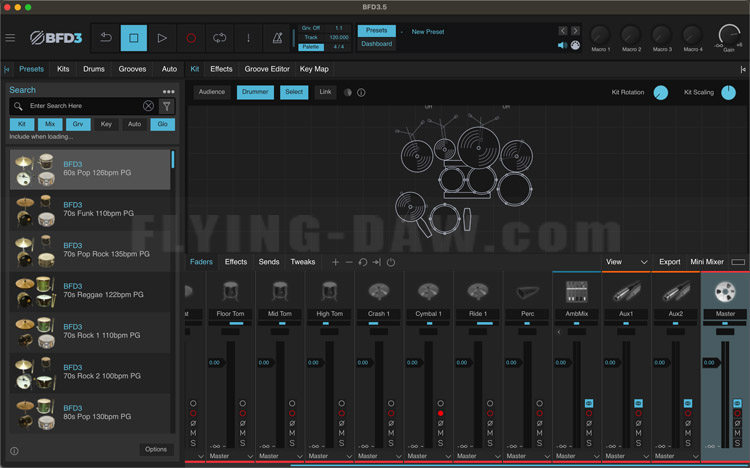Click the undo arrow in transport bar
750x468 pixels.
106,37
